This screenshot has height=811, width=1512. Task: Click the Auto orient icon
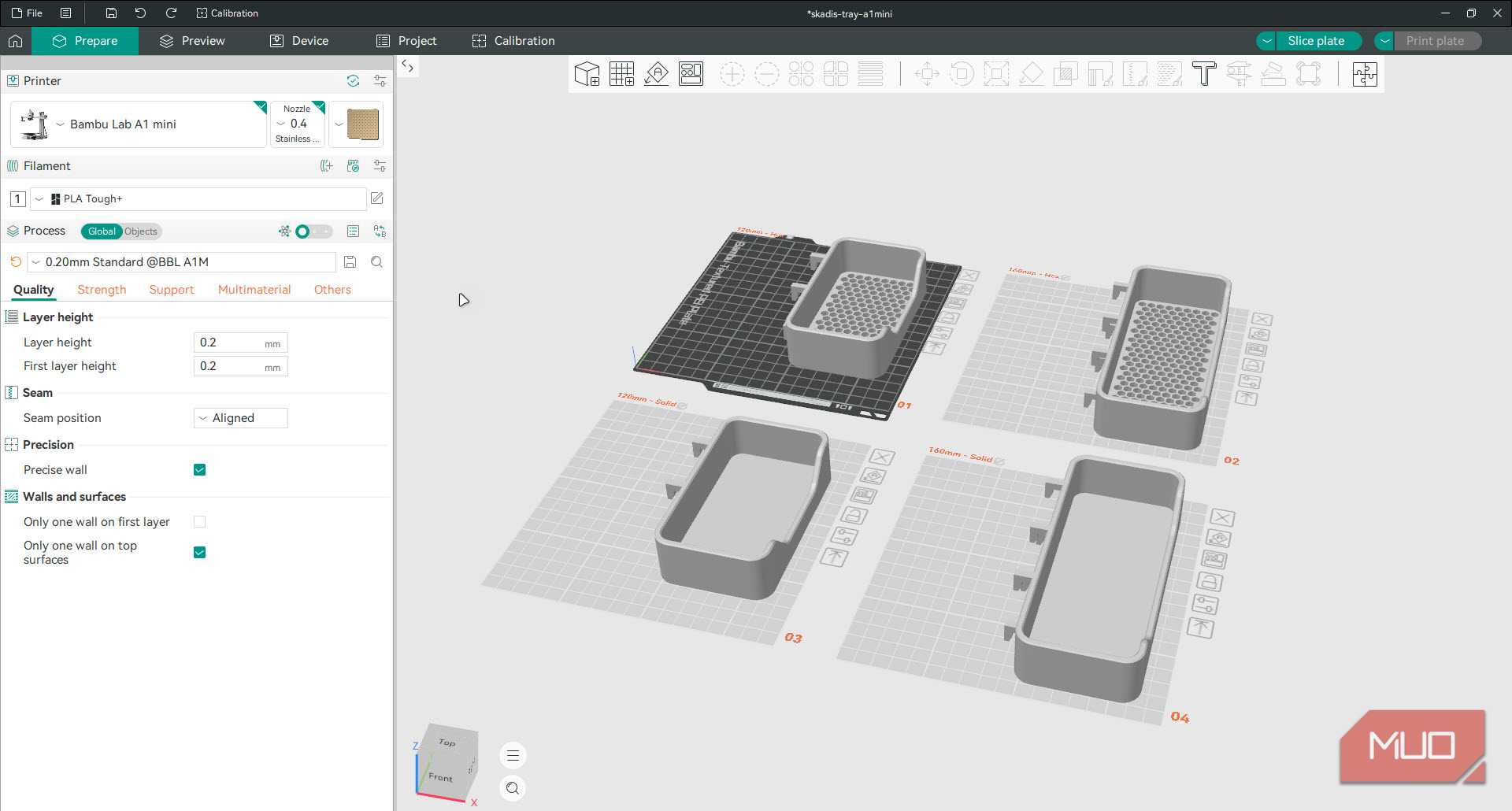[656, 74]
